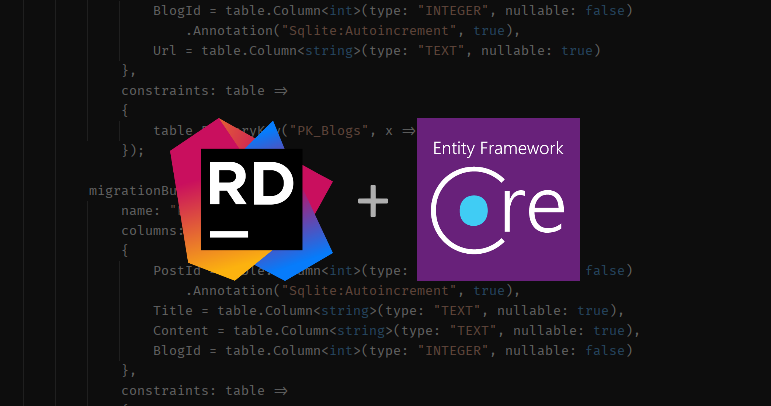Click the 'PostId' identifier in the code

[177, 271]
